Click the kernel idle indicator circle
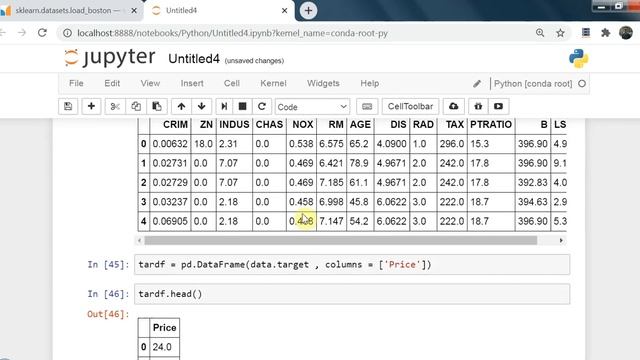Viewport: 640px width, 360px height. click(x=582, y=84)
